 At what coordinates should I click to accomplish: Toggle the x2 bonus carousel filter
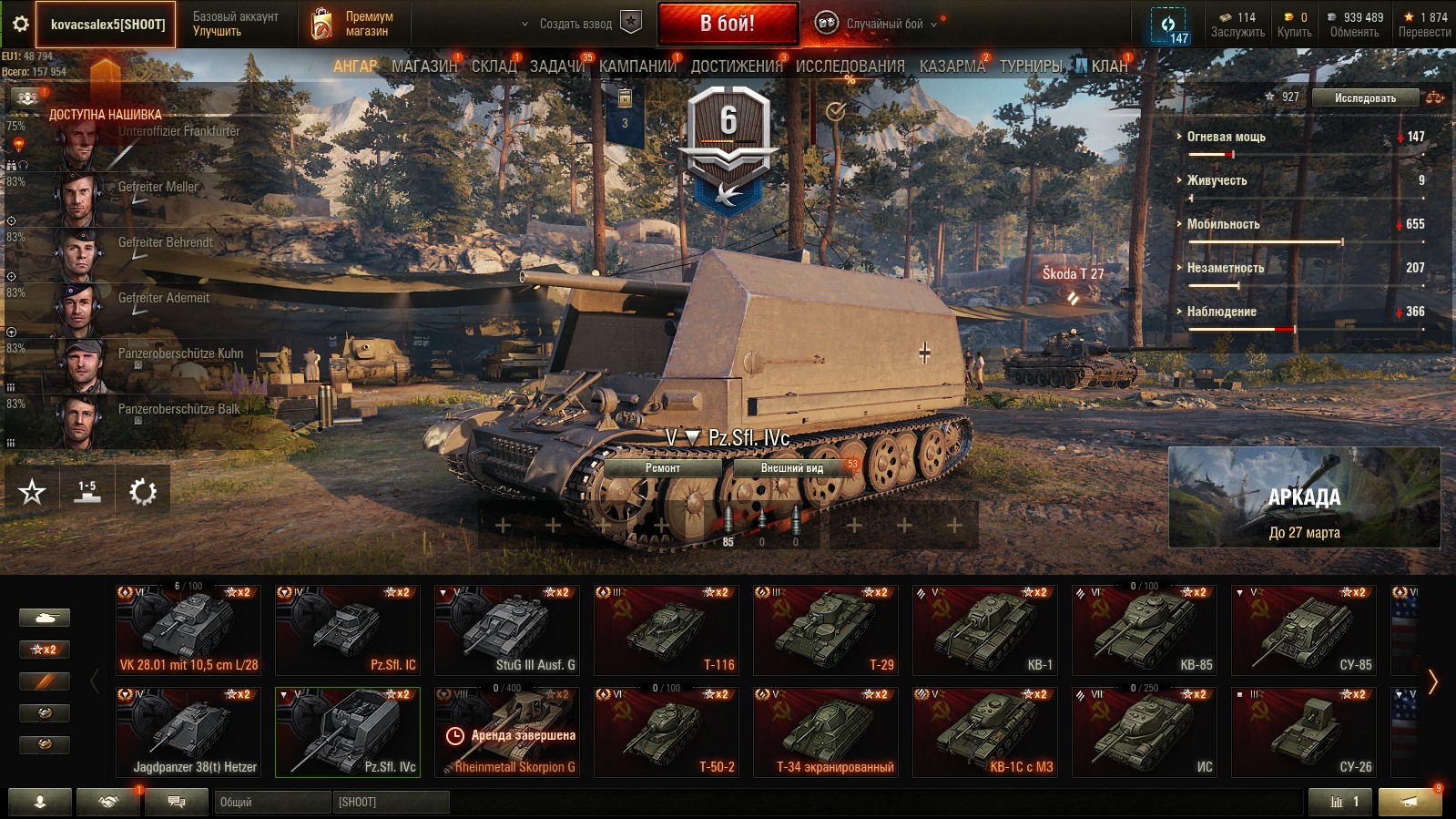45,650
